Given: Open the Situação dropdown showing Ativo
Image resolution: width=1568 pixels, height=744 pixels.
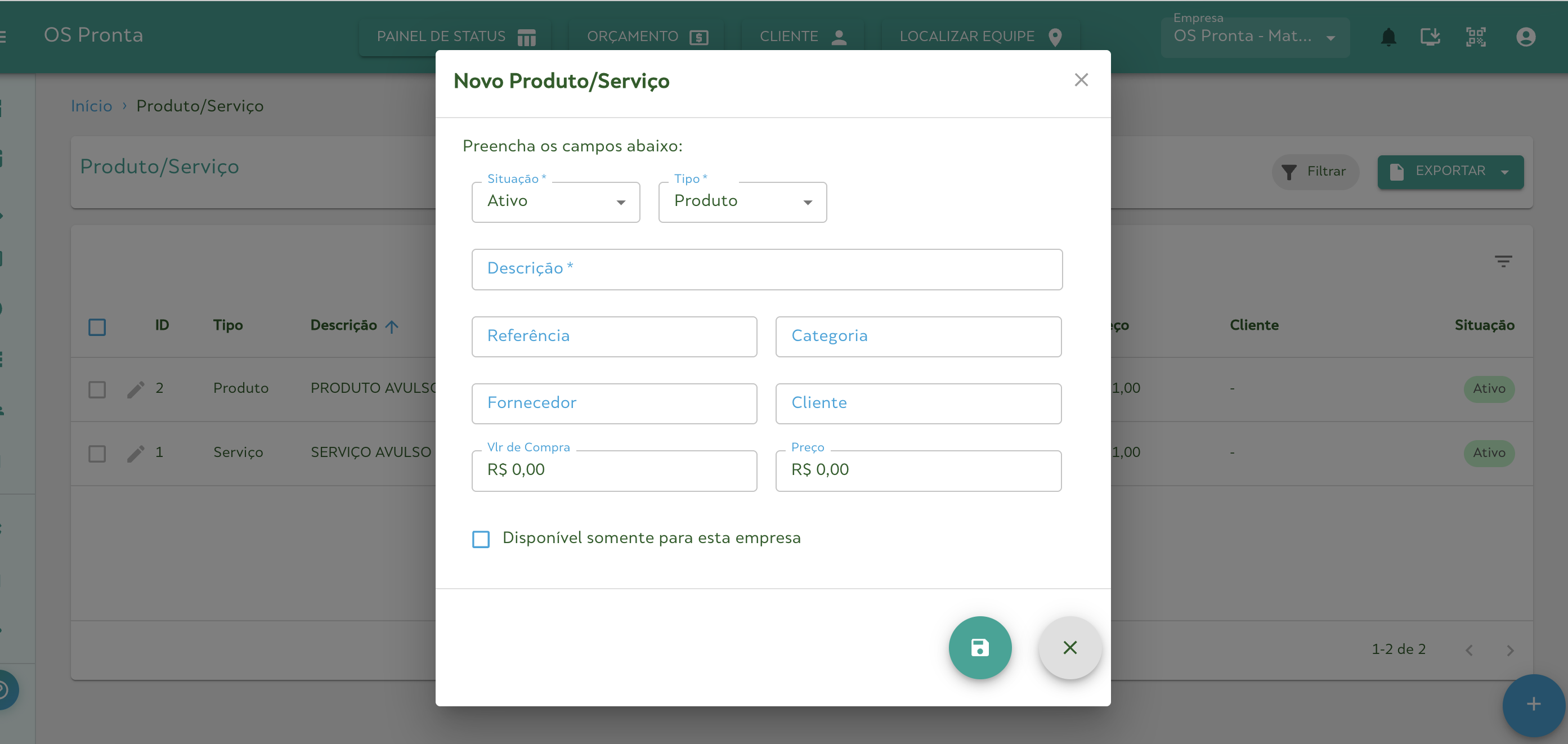Looking at the screenshot, I should (555, 201).
